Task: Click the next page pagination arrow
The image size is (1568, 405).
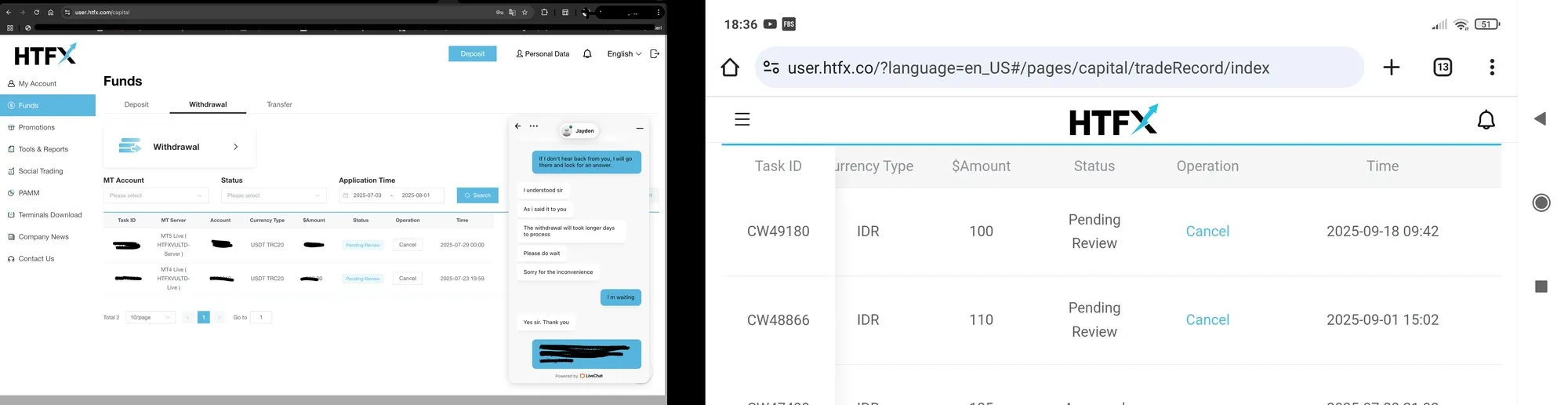Action: (x=220, y=317)
